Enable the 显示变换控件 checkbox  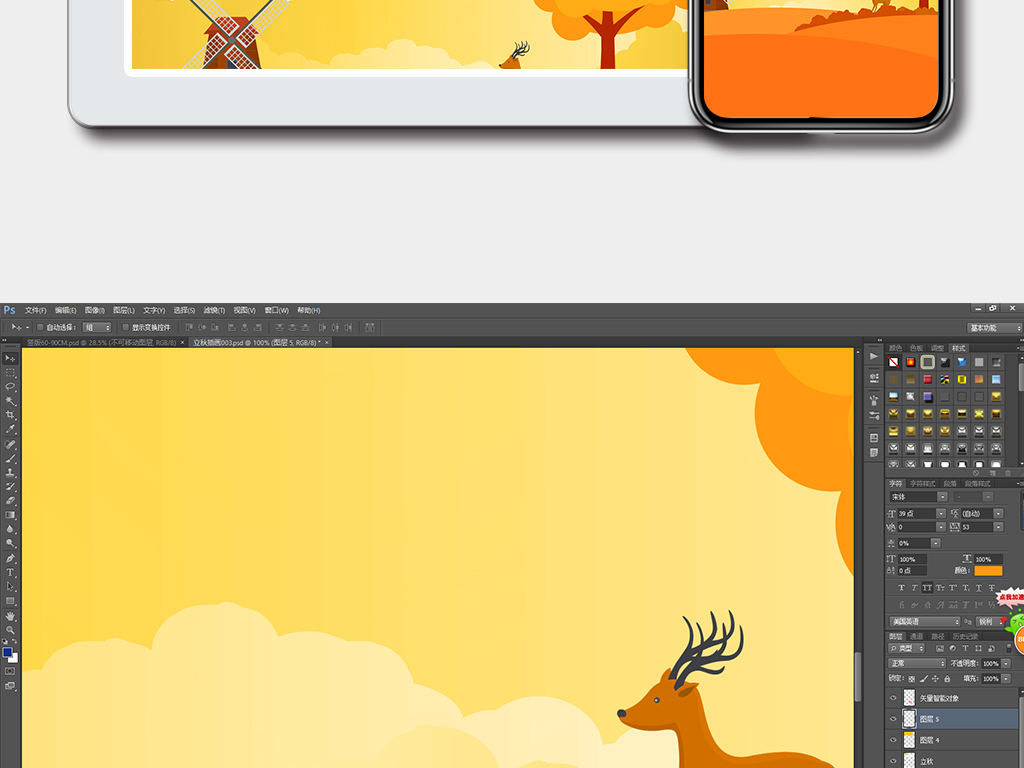[x=125, y=327]
